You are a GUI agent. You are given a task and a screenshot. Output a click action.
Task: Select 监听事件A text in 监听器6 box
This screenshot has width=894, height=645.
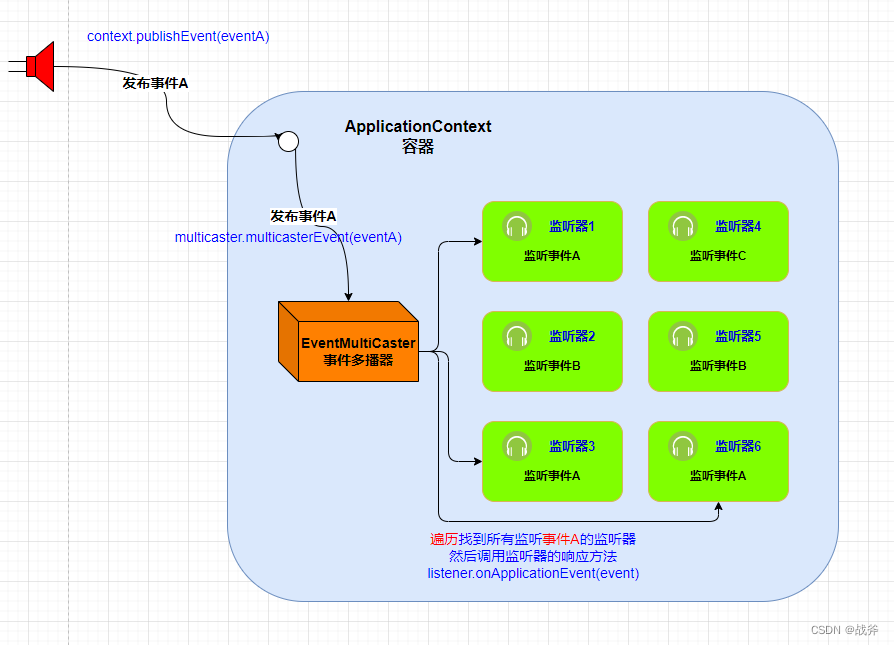coord(718,476)
